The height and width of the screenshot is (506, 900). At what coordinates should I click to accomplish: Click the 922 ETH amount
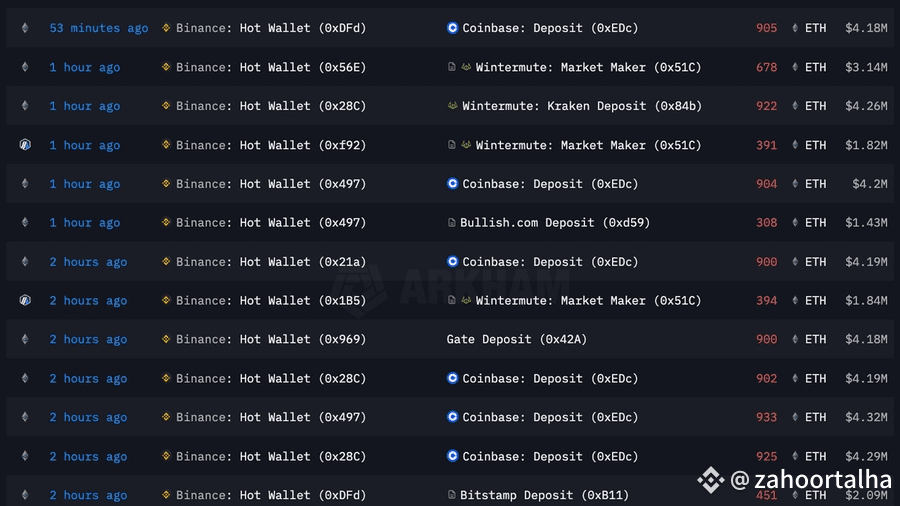[x=766, y=106]
